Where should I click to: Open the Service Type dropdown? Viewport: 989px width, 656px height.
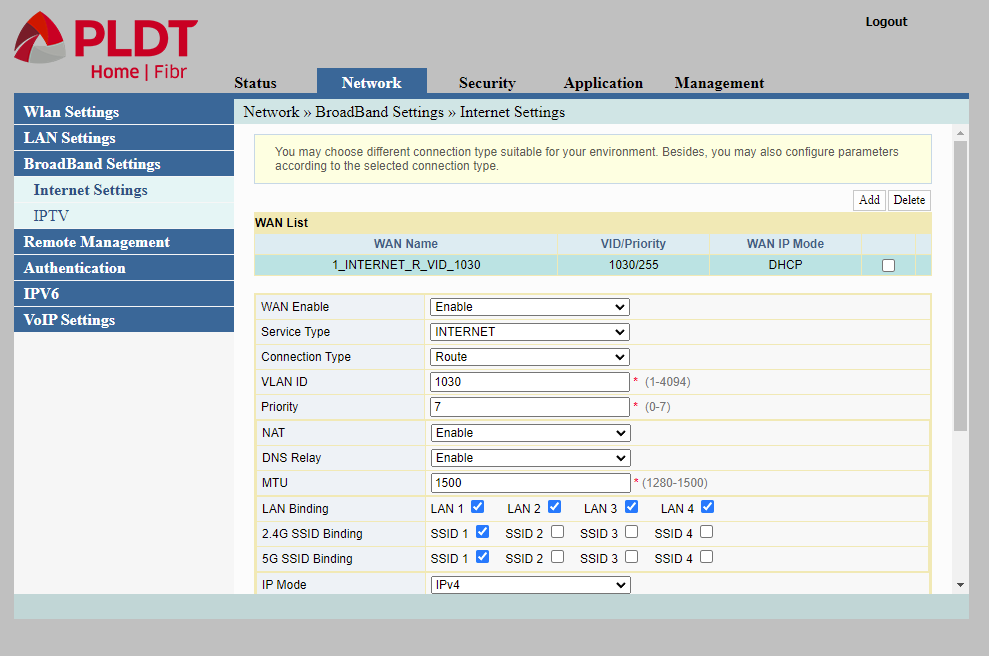point(529,331)
